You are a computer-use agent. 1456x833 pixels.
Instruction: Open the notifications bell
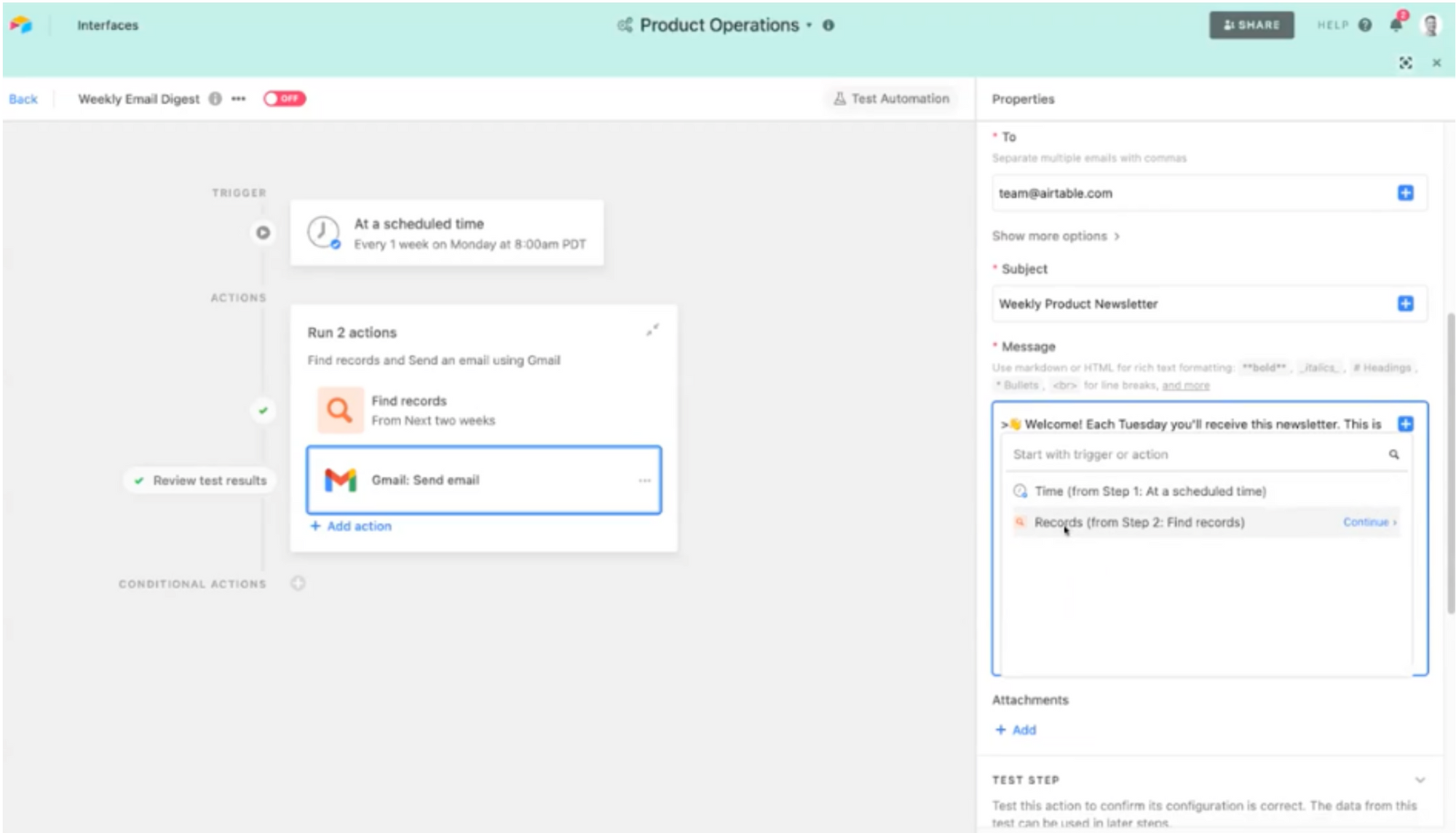(1396, 25)
